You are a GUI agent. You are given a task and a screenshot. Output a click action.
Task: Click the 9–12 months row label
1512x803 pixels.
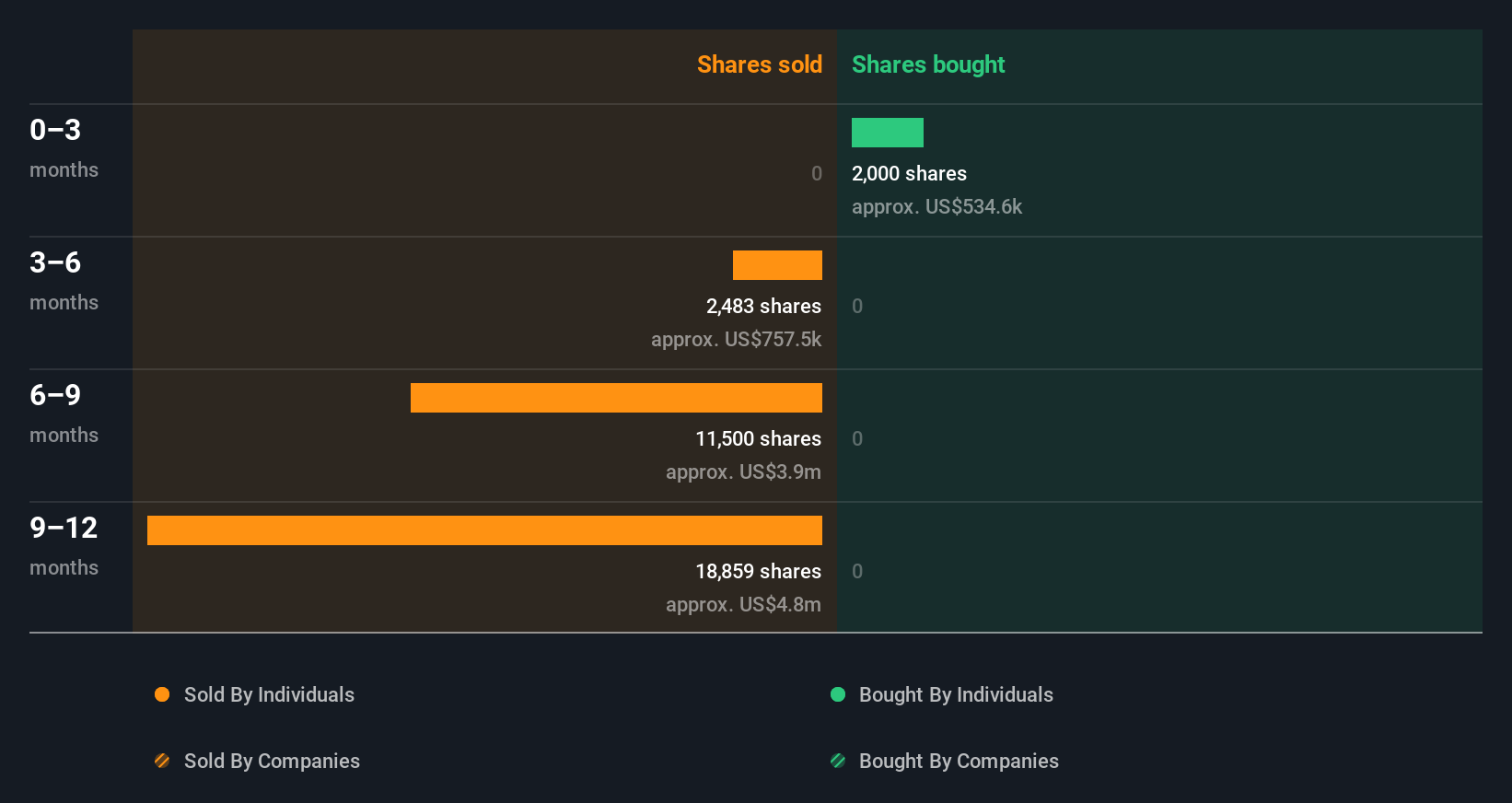[64, 545]
